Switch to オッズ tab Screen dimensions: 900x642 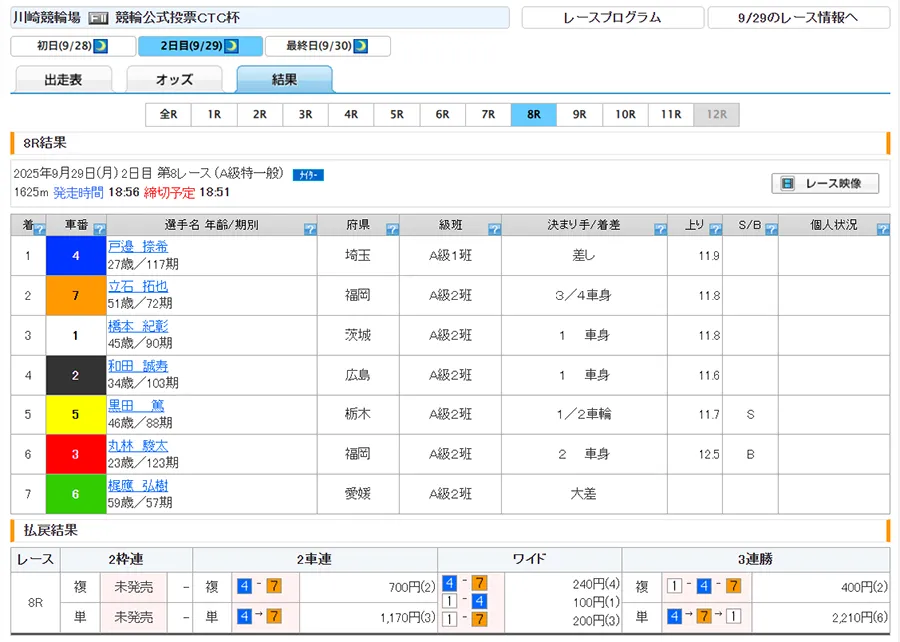pos(174,80)
